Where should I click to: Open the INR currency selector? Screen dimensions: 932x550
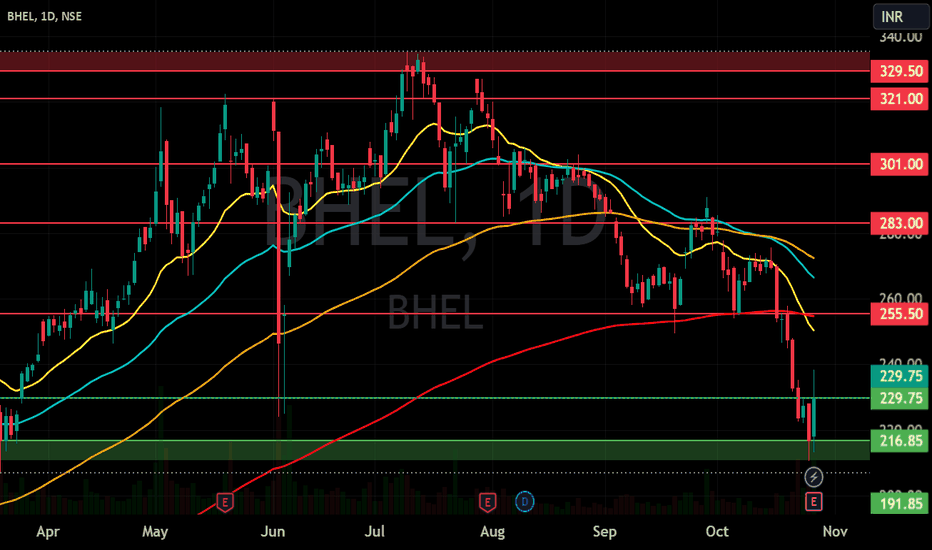900,17
